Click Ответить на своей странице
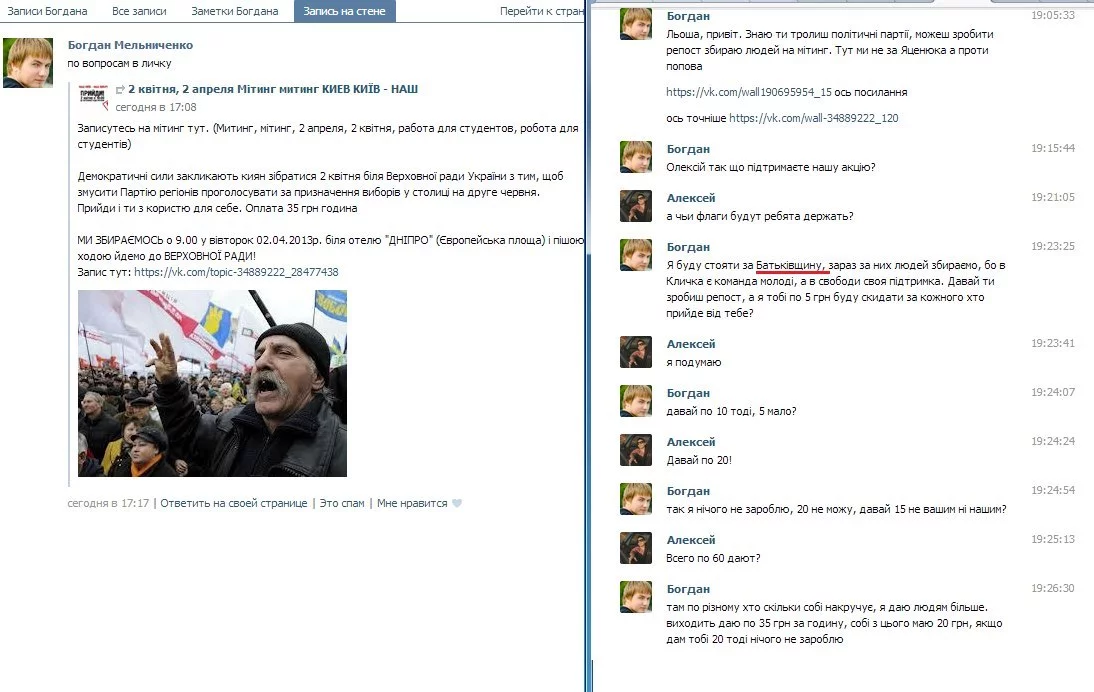Screen dimensions: 1094x692 234,503
